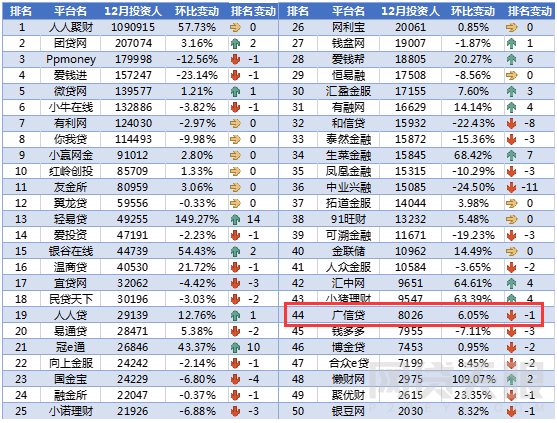Click the green up arrow in the 银谷在线 row
The width and height of the screenshot is (557, 423).
235,251
